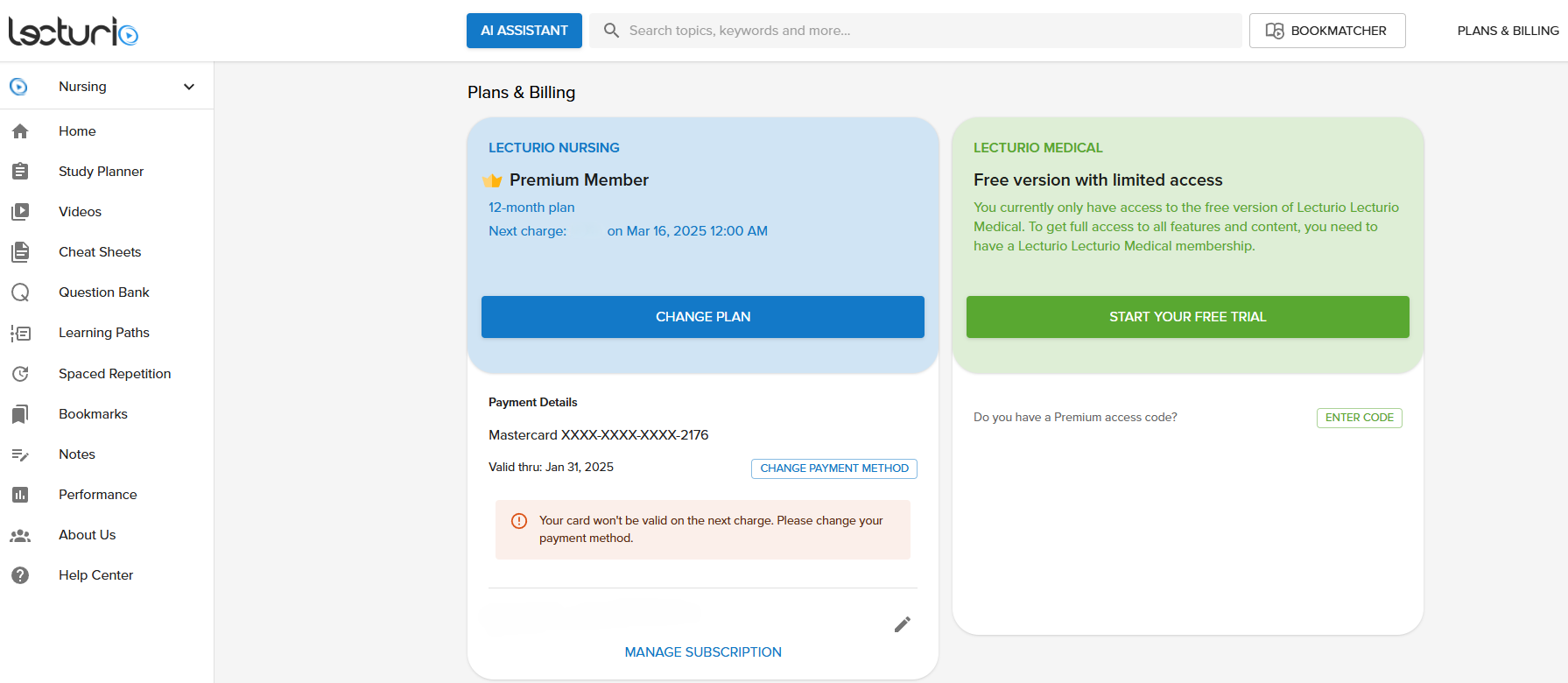
Task: Open Spaced Repetition from the sidebar
Action: pyautogui.click(x=21, y=373)
